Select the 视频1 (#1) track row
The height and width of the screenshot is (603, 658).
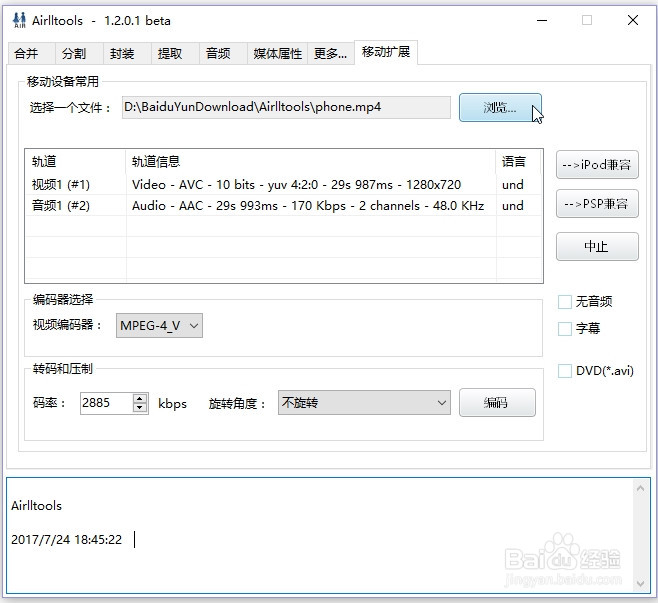pos(284,185)
